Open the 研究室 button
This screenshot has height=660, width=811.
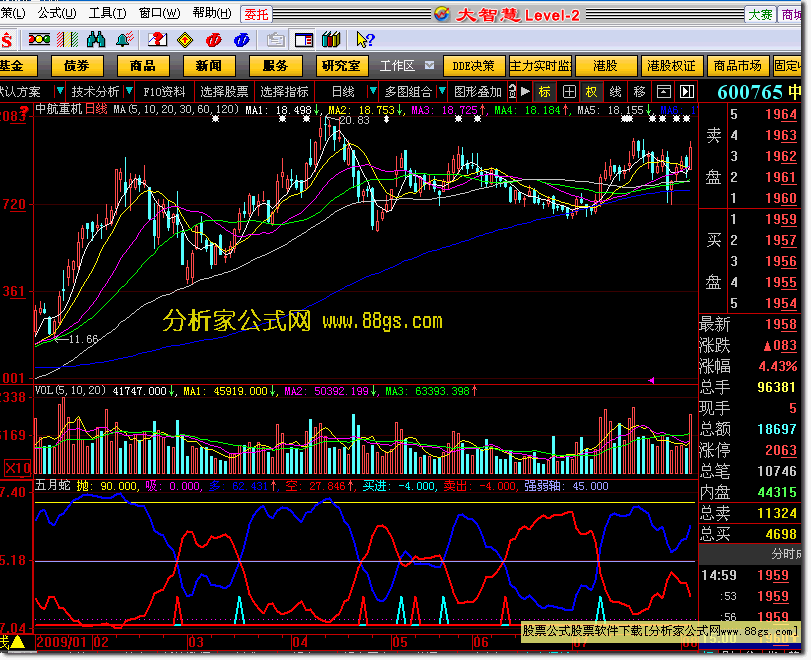point(341,66)
